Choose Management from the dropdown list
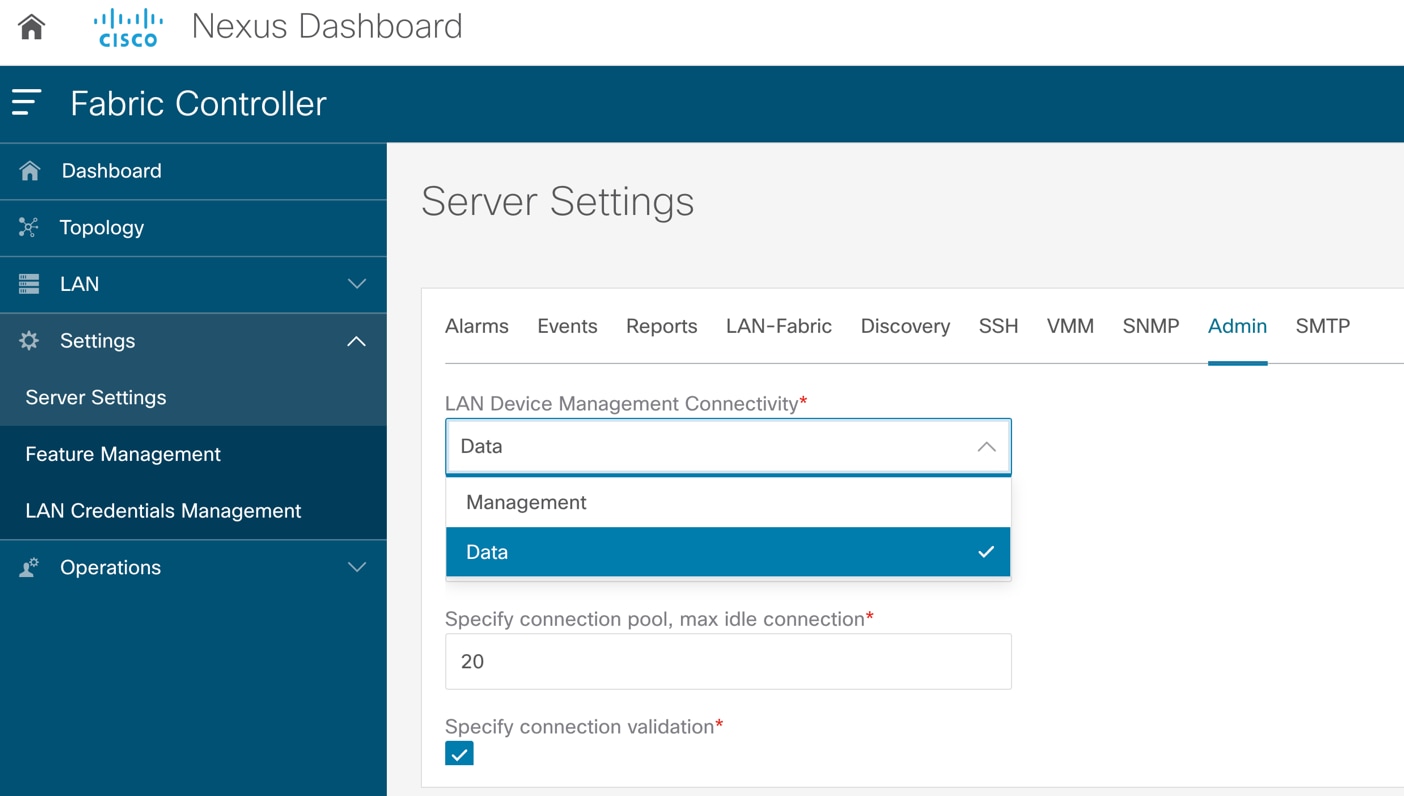 [728, 502]
